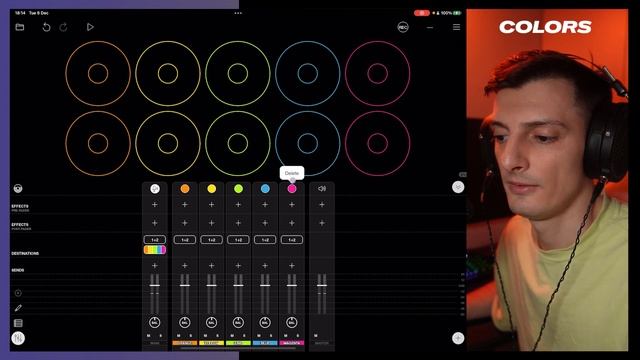Tap the REC record button
This screenshot has width=640, height=360.
pyautogui.click(x=403, y=27)
